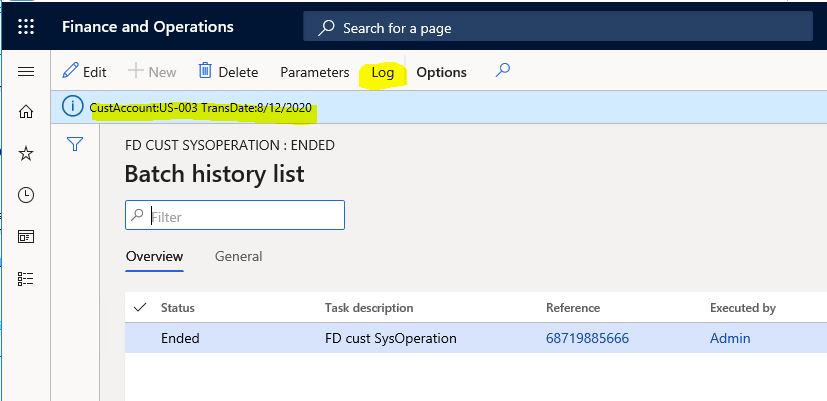Open Modules list icon in sidebar
The image size is (827, 401).
26,279
